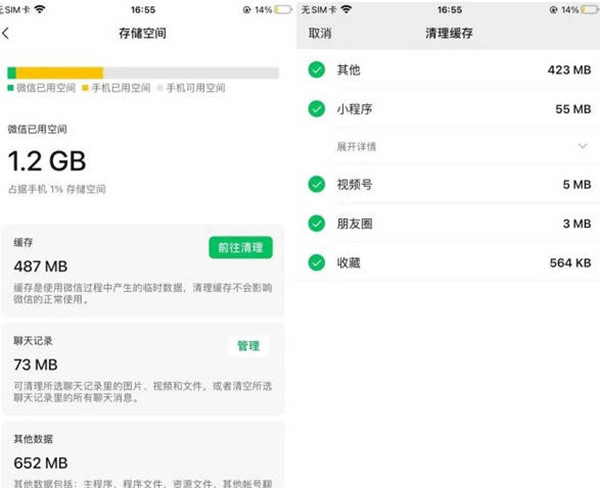
Task: Tap the 487 MB cache size
Action: [41, 266]
